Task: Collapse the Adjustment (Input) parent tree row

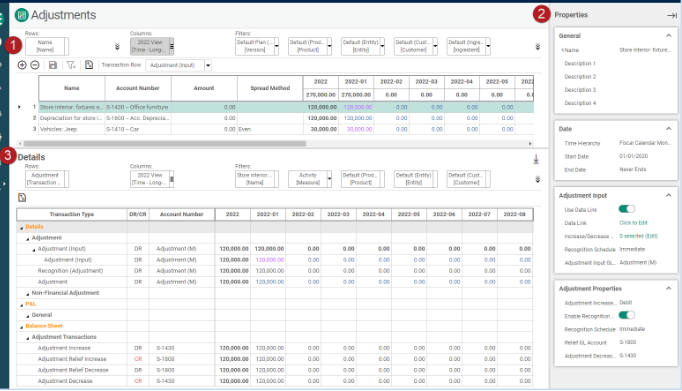Action: click(34, 250)
